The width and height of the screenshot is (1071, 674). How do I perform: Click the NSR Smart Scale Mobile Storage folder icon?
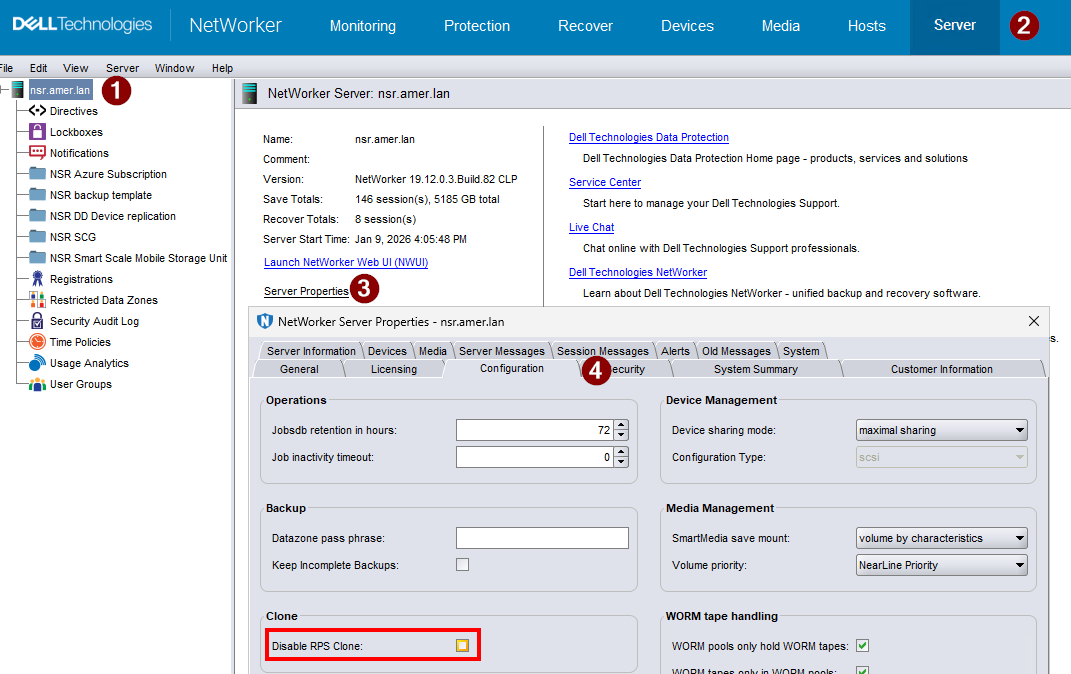pyautogui.click(x=37, y=257)
